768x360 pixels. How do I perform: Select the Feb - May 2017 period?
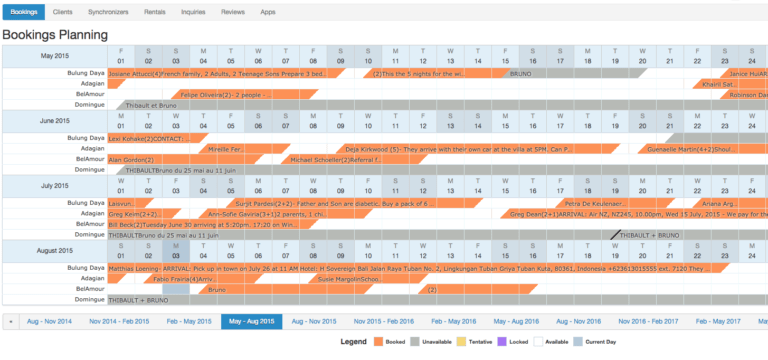718,322
